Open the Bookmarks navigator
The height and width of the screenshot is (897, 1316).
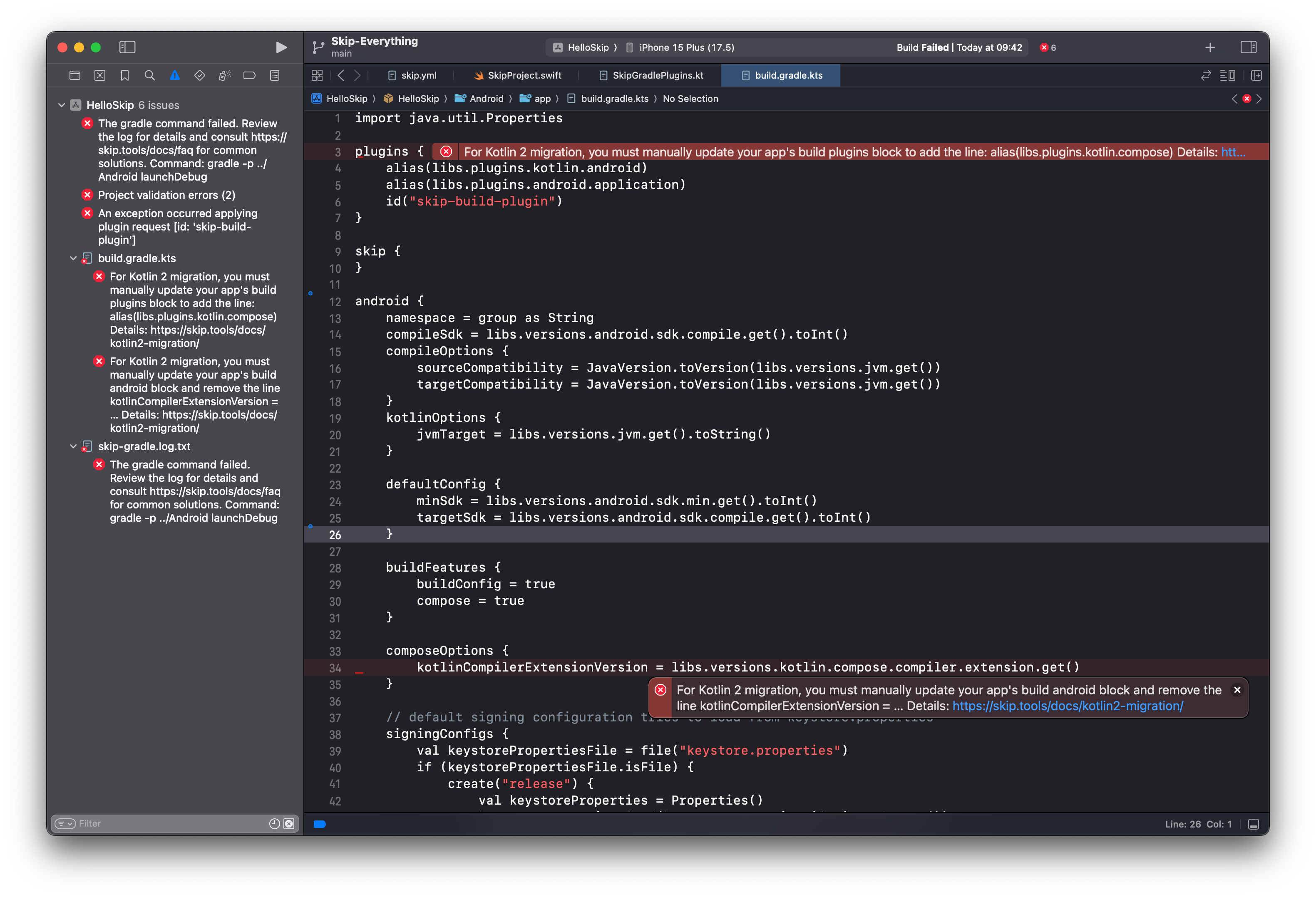coord(124,75)
